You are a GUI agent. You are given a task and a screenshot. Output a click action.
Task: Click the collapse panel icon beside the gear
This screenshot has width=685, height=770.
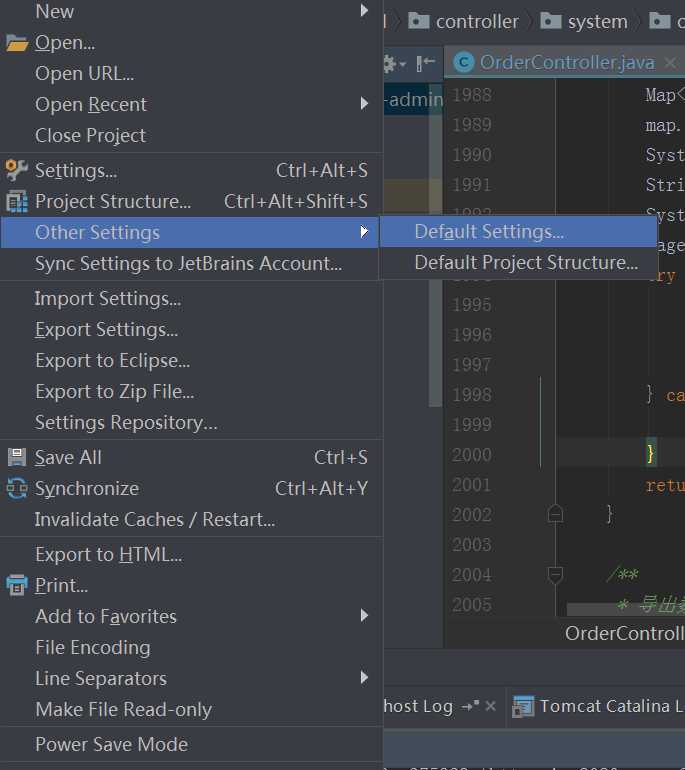point(425,63)
